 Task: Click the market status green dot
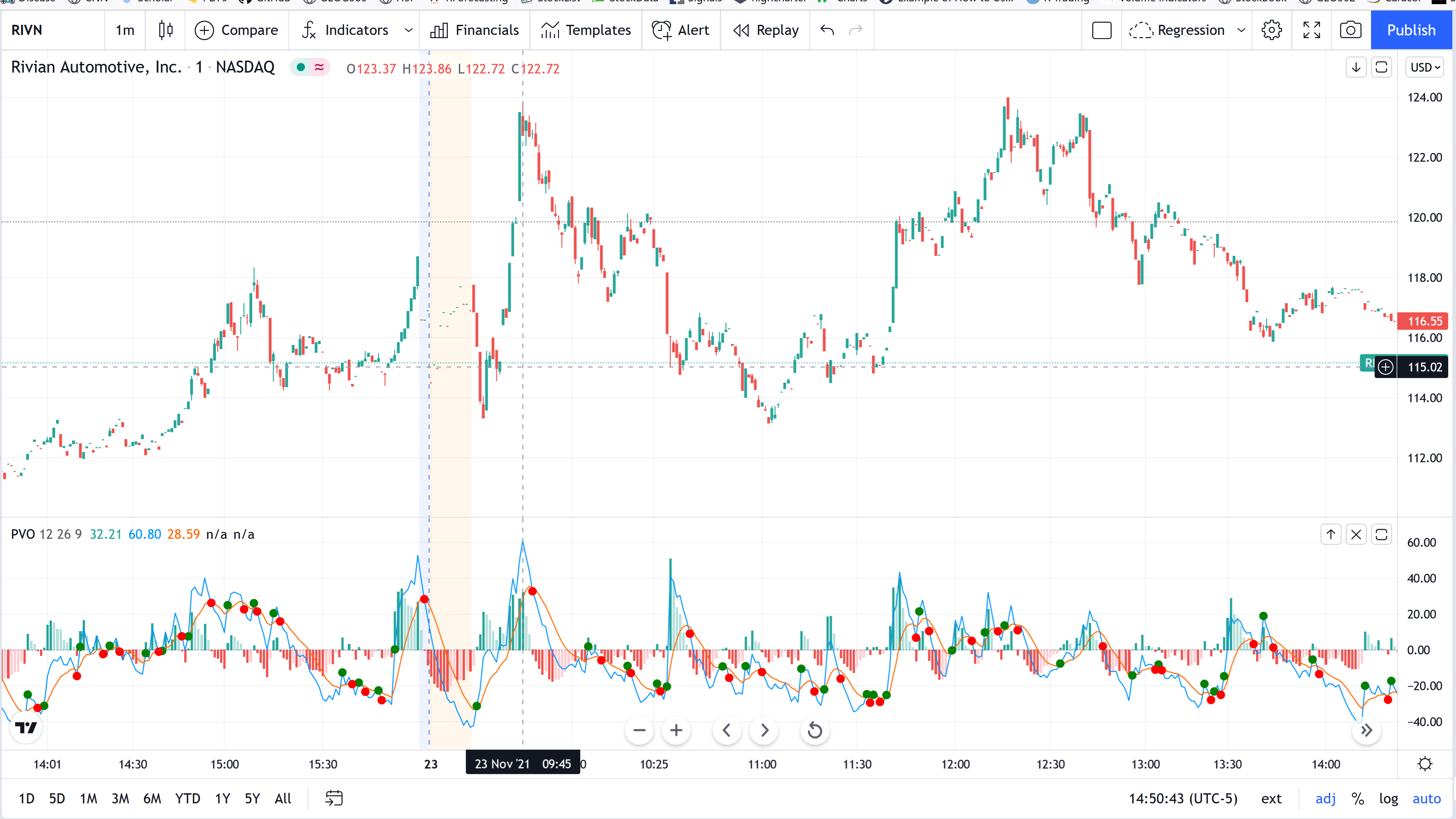click(301, 67)
